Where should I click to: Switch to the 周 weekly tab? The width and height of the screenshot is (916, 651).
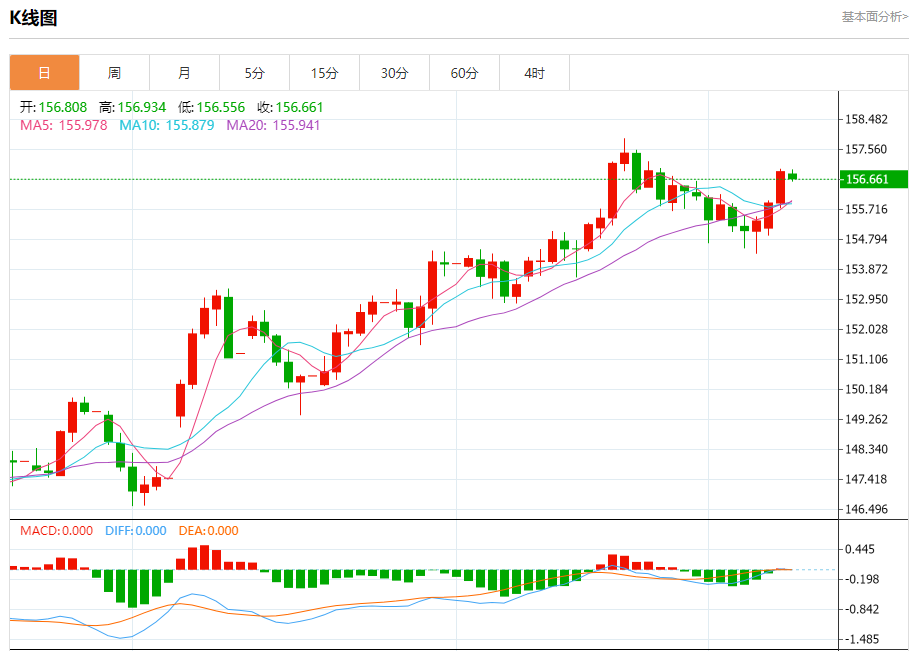pos(114,73)
